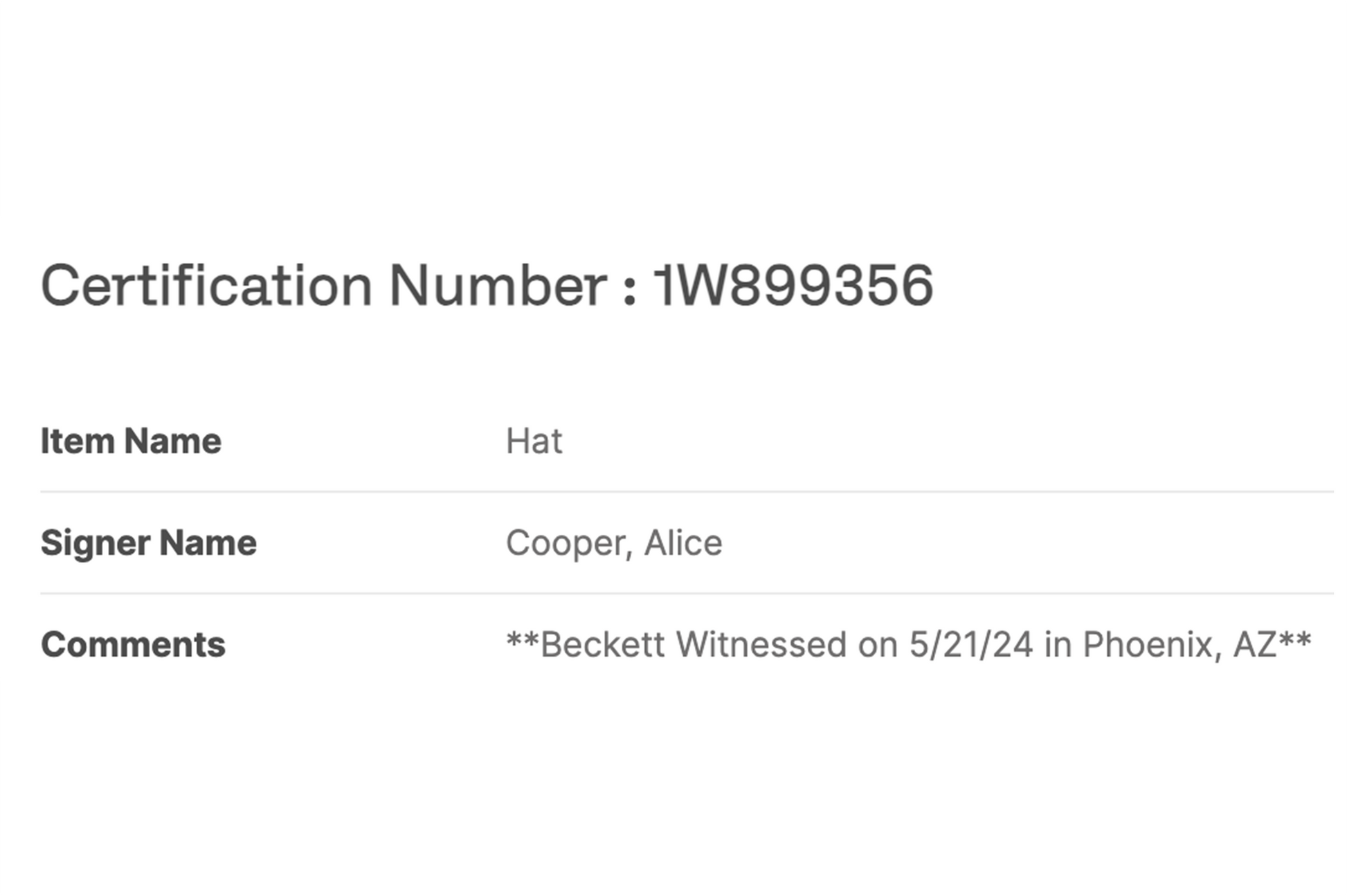Click the divider line below Signer Name row
Viewport: 1347px width, 896px height.
point(687,593)
